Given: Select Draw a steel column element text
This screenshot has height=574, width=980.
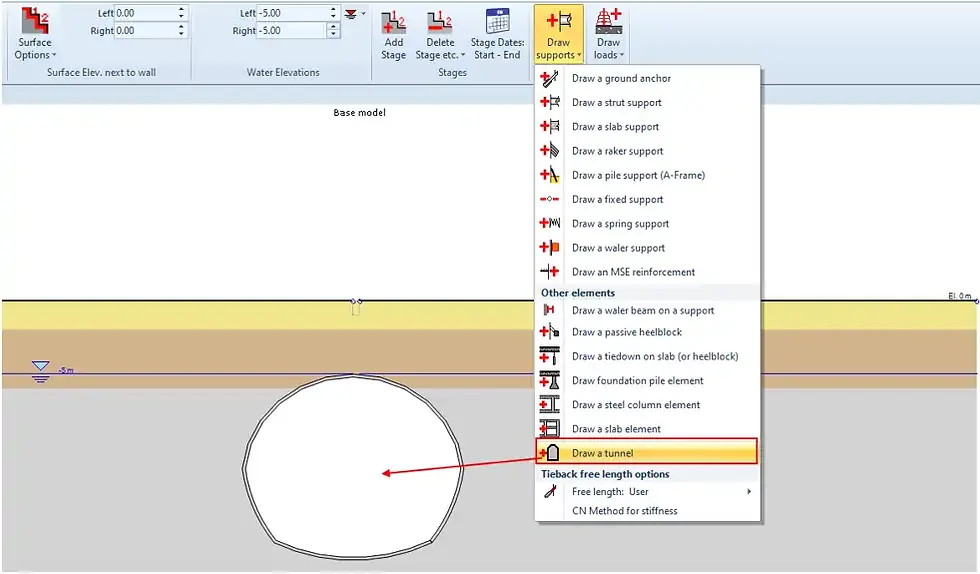Looking at the screenshot, I should (636, 405).
